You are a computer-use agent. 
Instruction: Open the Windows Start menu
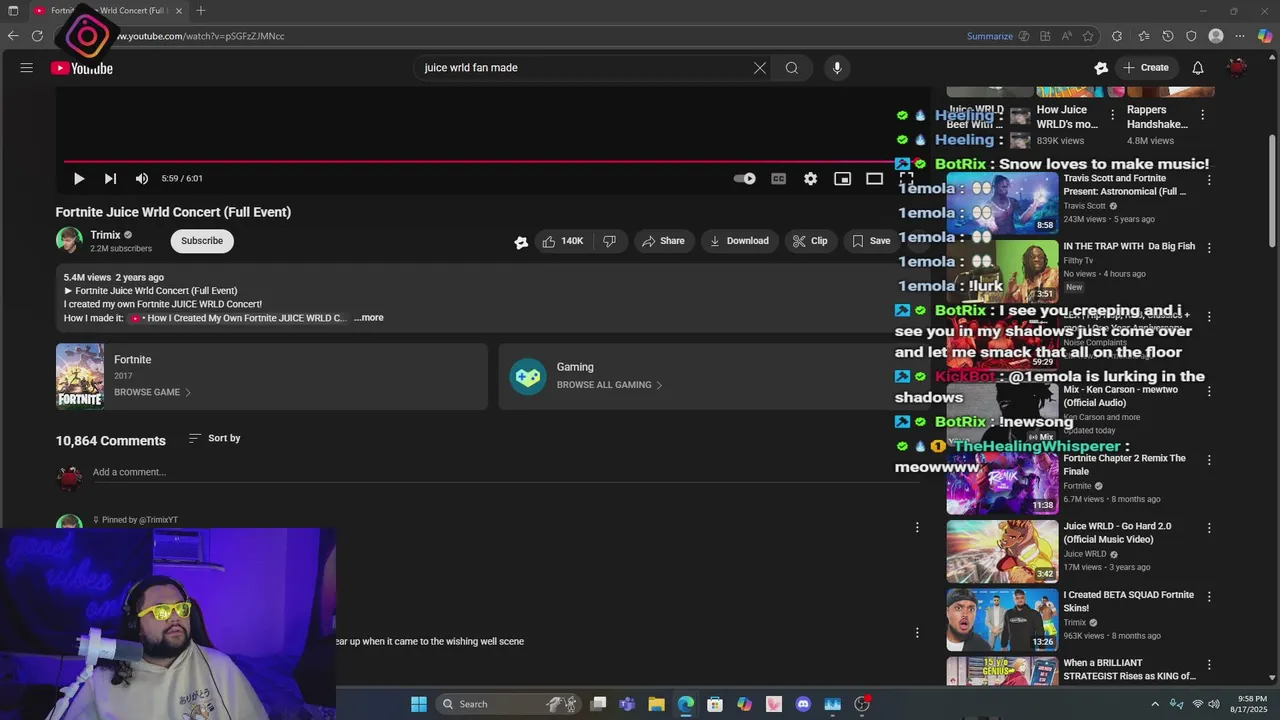click(419, 704)
